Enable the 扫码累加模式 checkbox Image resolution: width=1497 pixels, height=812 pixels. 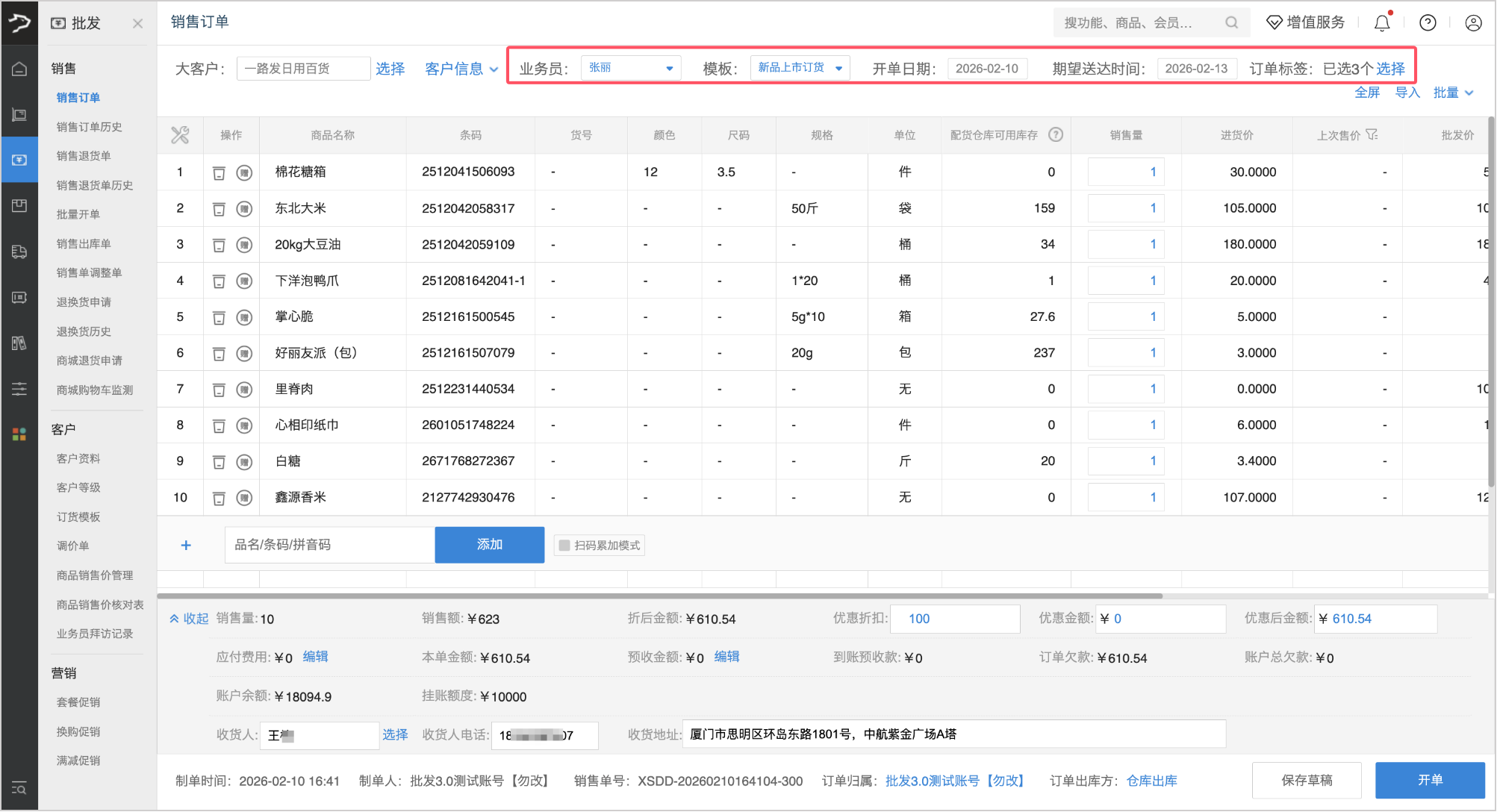564,546
